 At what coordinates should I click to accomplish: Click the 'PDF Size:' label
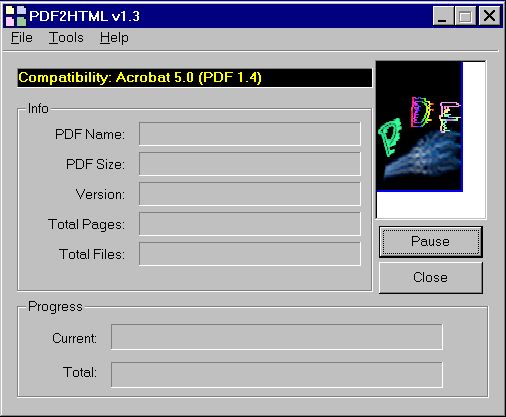pos(95,164)
